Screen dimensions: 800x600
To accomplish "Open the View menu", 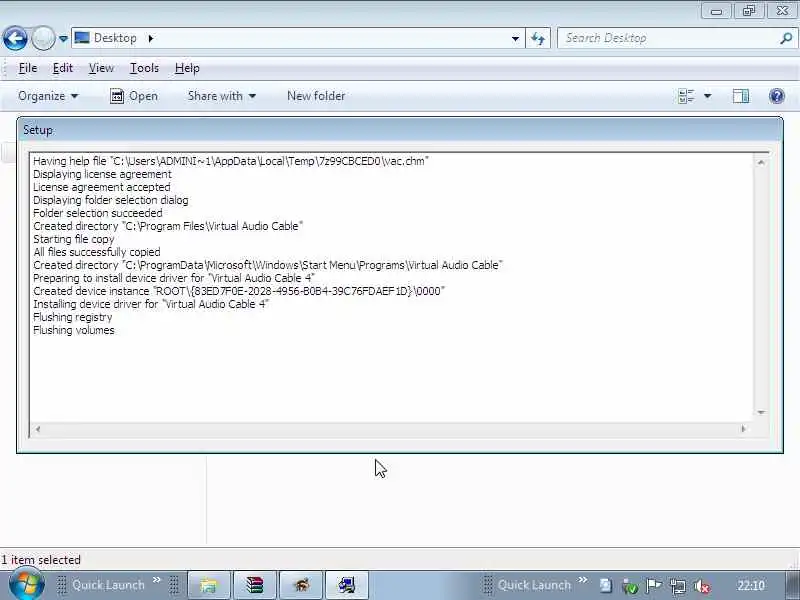I will coord(101,68).
